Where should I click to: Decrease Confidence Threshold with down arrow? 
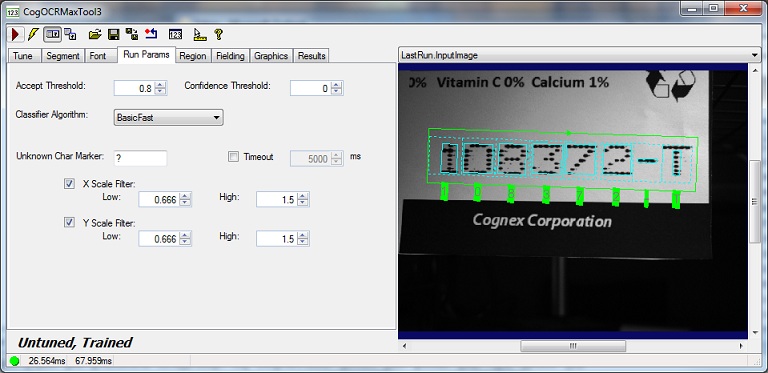point(336,92)
